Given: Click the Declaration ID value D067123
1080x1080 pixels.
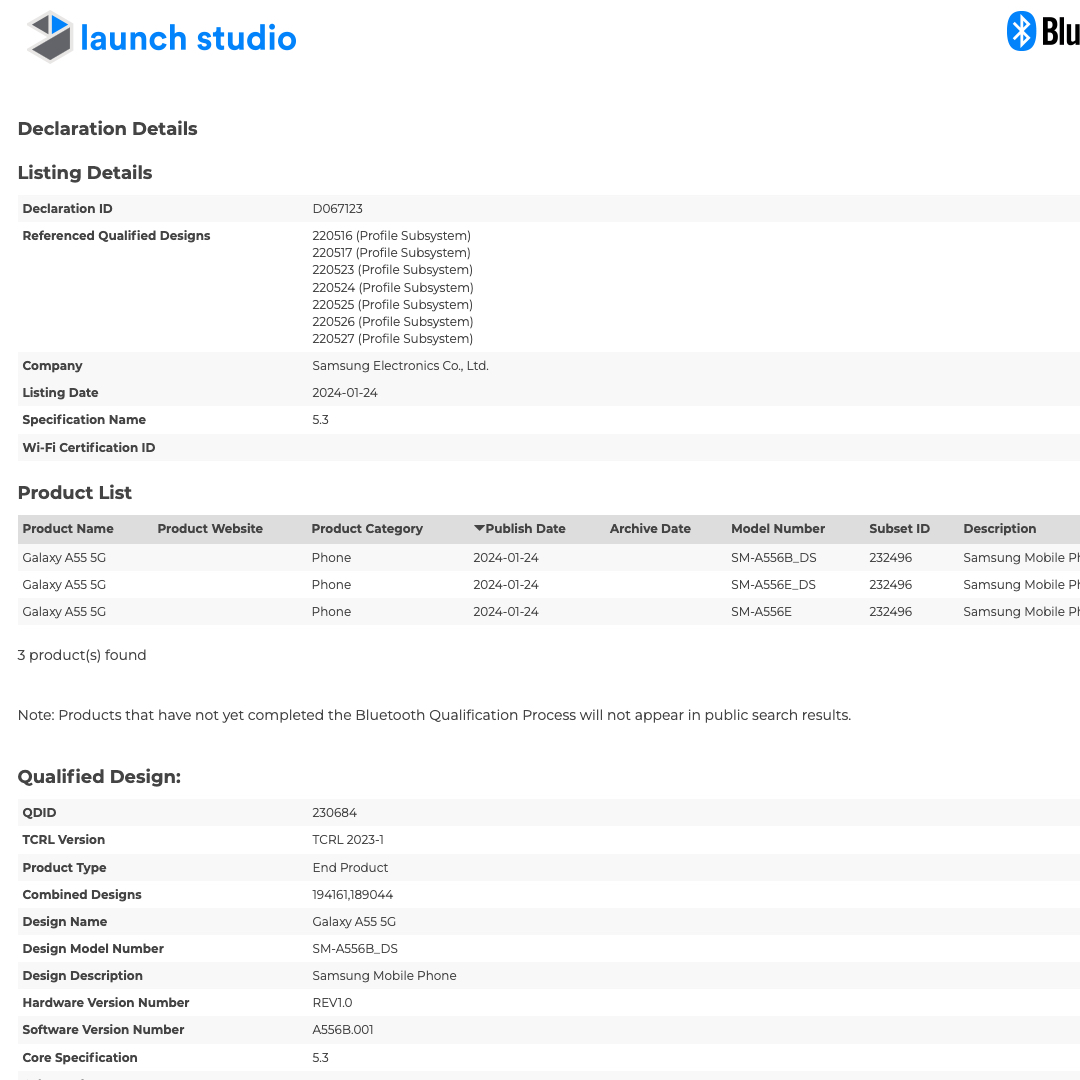Looking at the screenshot, I should [337, 209].
